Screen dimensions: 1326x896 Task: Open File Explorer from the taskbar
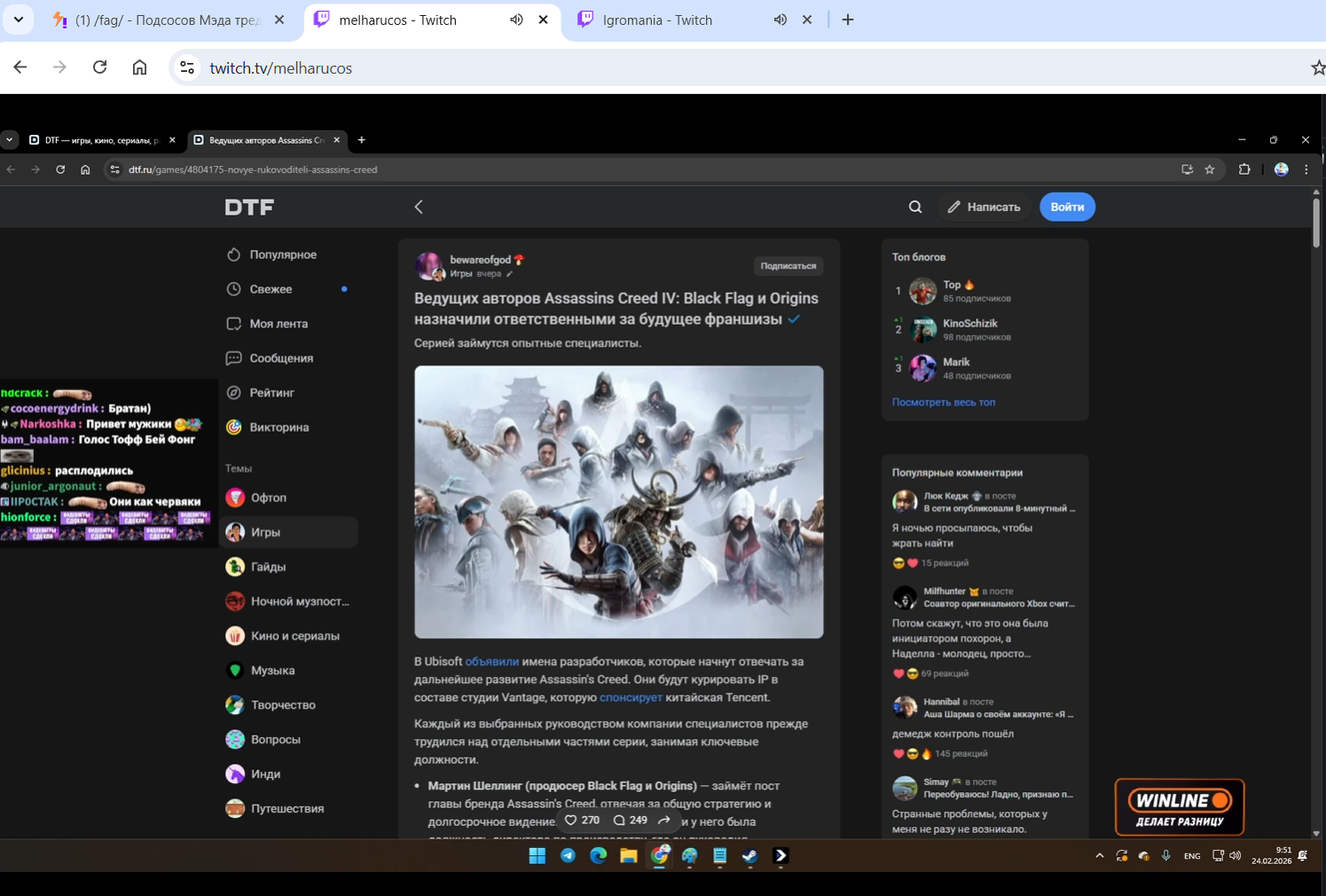point(629,856)
